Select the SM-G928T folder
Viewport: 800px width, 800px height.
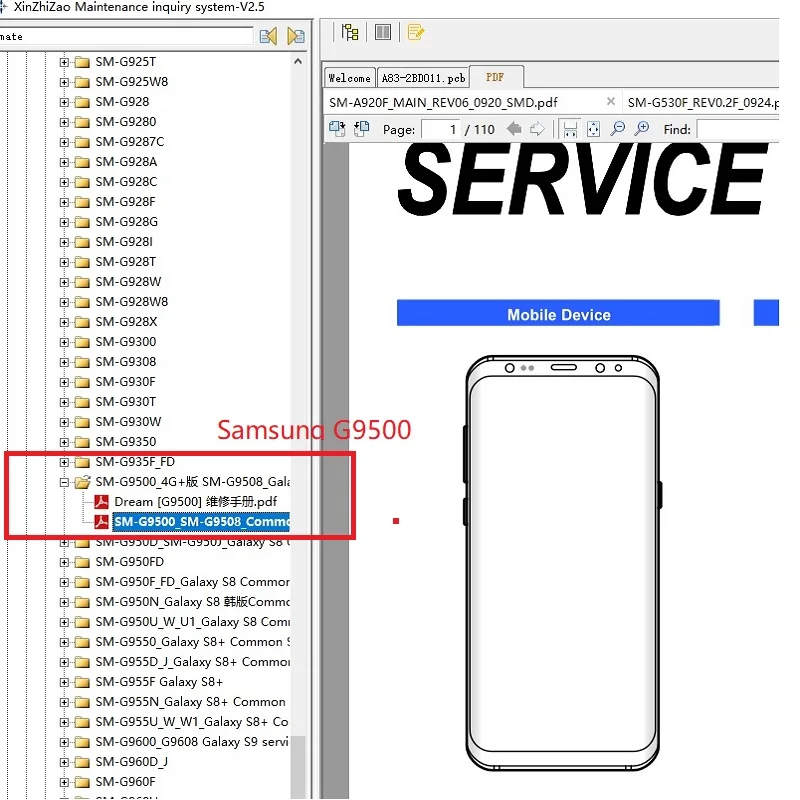tap(126, 262)
